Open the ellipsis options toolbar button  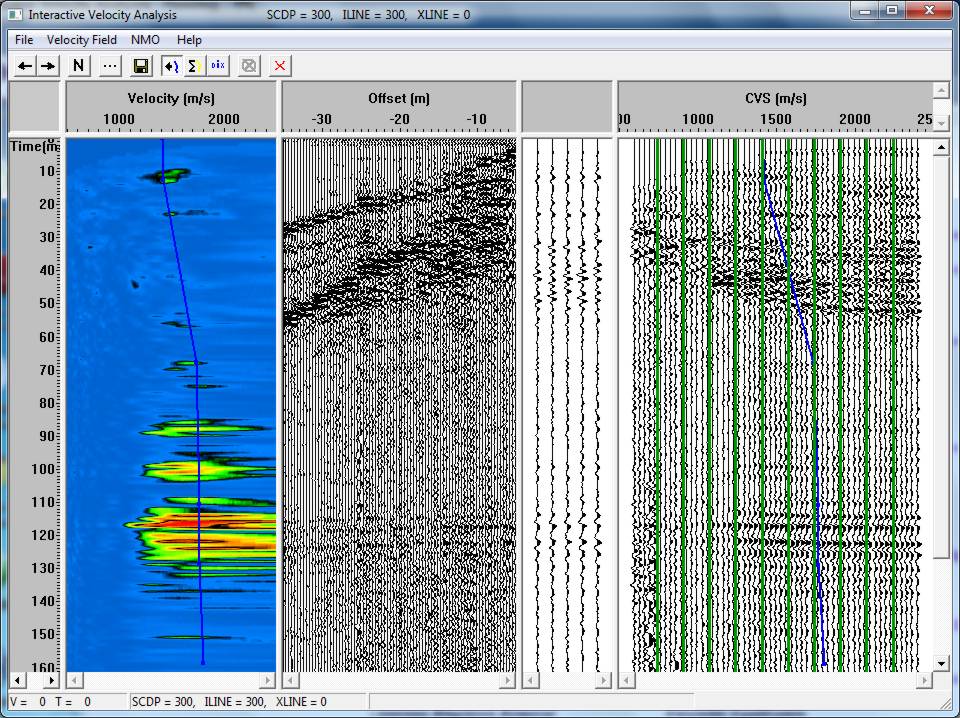pos(110,65)
